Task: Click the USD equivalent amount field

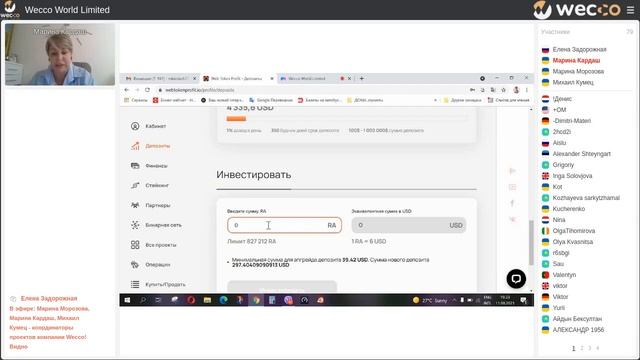Action: pos(409,225)
